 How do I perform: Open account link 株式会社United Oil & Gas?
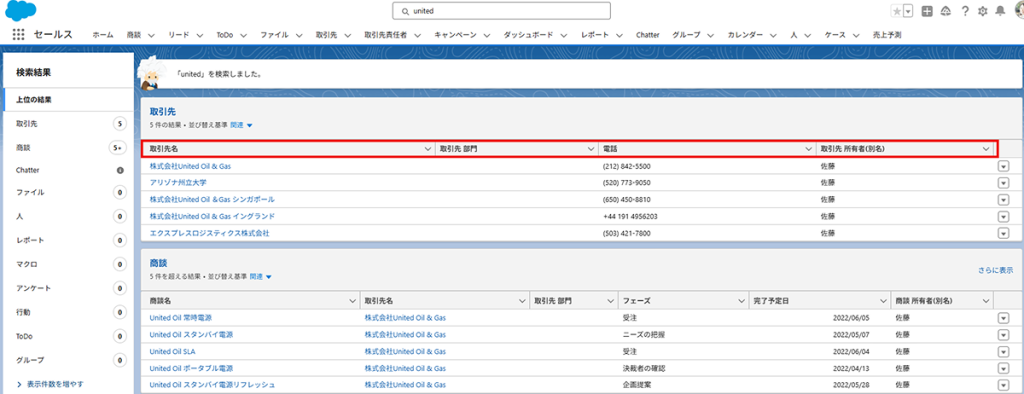[190, 167]
